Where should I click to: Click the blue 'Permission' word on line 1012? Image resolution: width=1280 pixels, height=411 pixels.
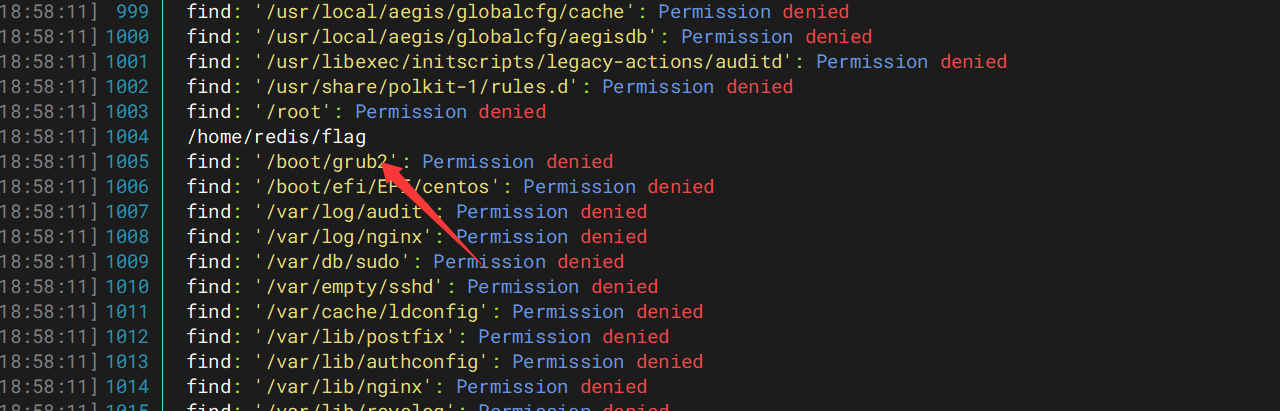535,337
